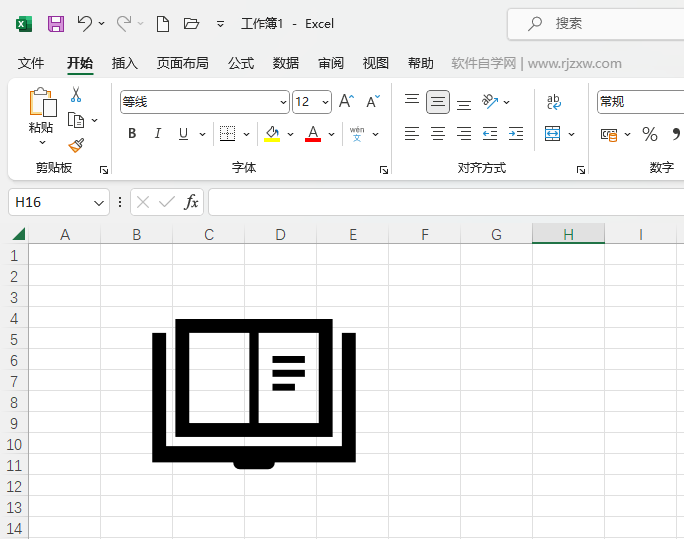Toggle Wrap Text ab icon
Screen dimensions: 684x539
click(x=554, y=102)
